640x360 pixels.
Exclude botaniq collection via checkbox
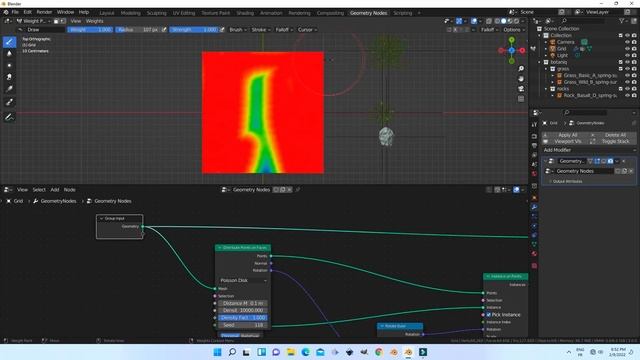pyautogui.click(x=620, y=62)
